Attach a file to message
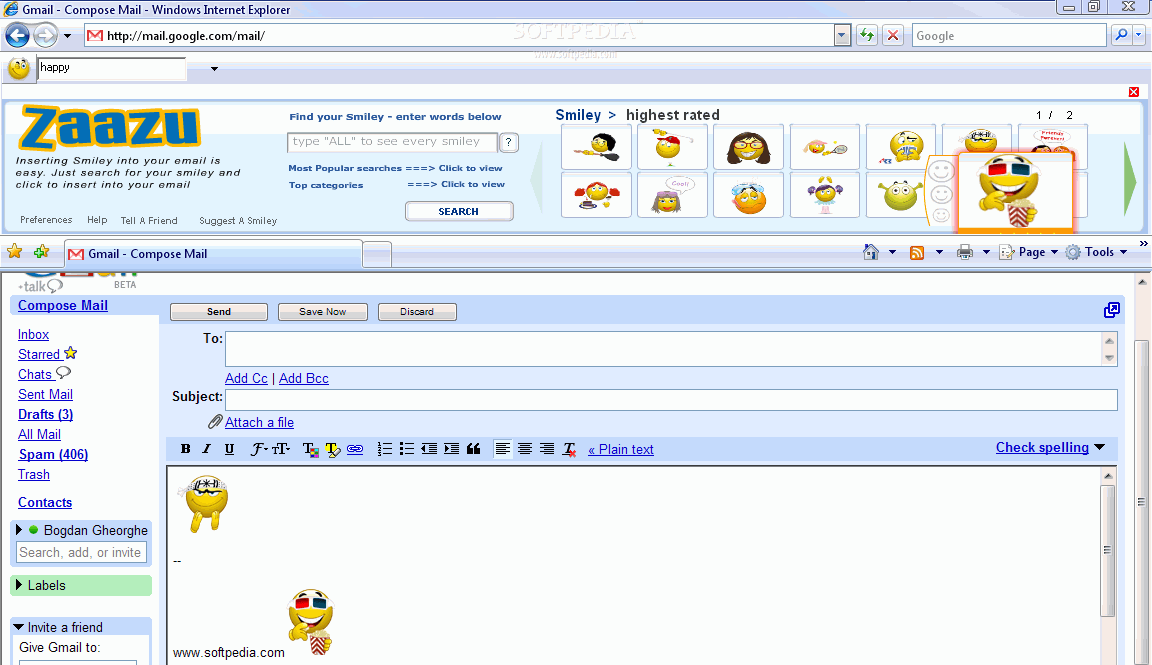This screenshot has height=665, width=1152. (259, 423)
